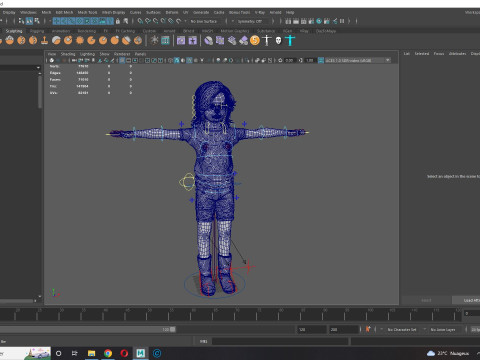Open the Mesh menu

pyautogui.click(x=46, y=12)
